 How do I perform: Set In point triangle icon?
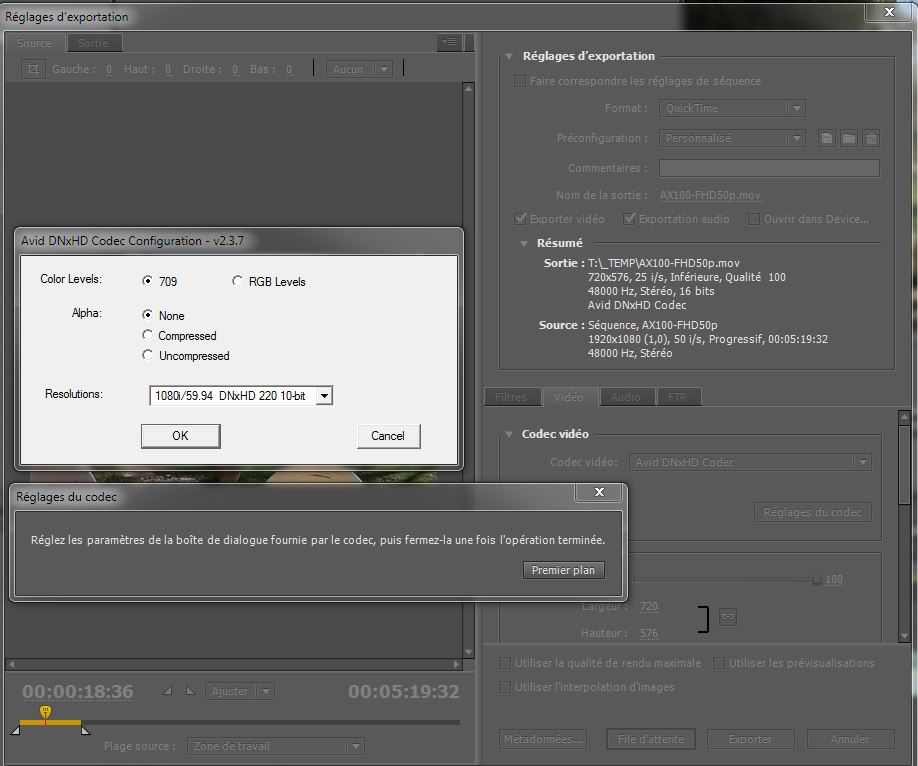(168, 691)
